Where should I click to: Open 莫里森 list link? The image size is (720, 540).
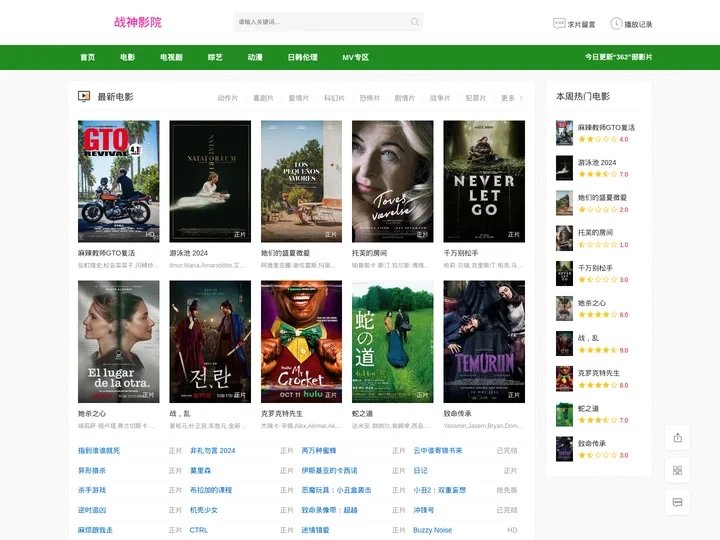(x=200, y=470)
